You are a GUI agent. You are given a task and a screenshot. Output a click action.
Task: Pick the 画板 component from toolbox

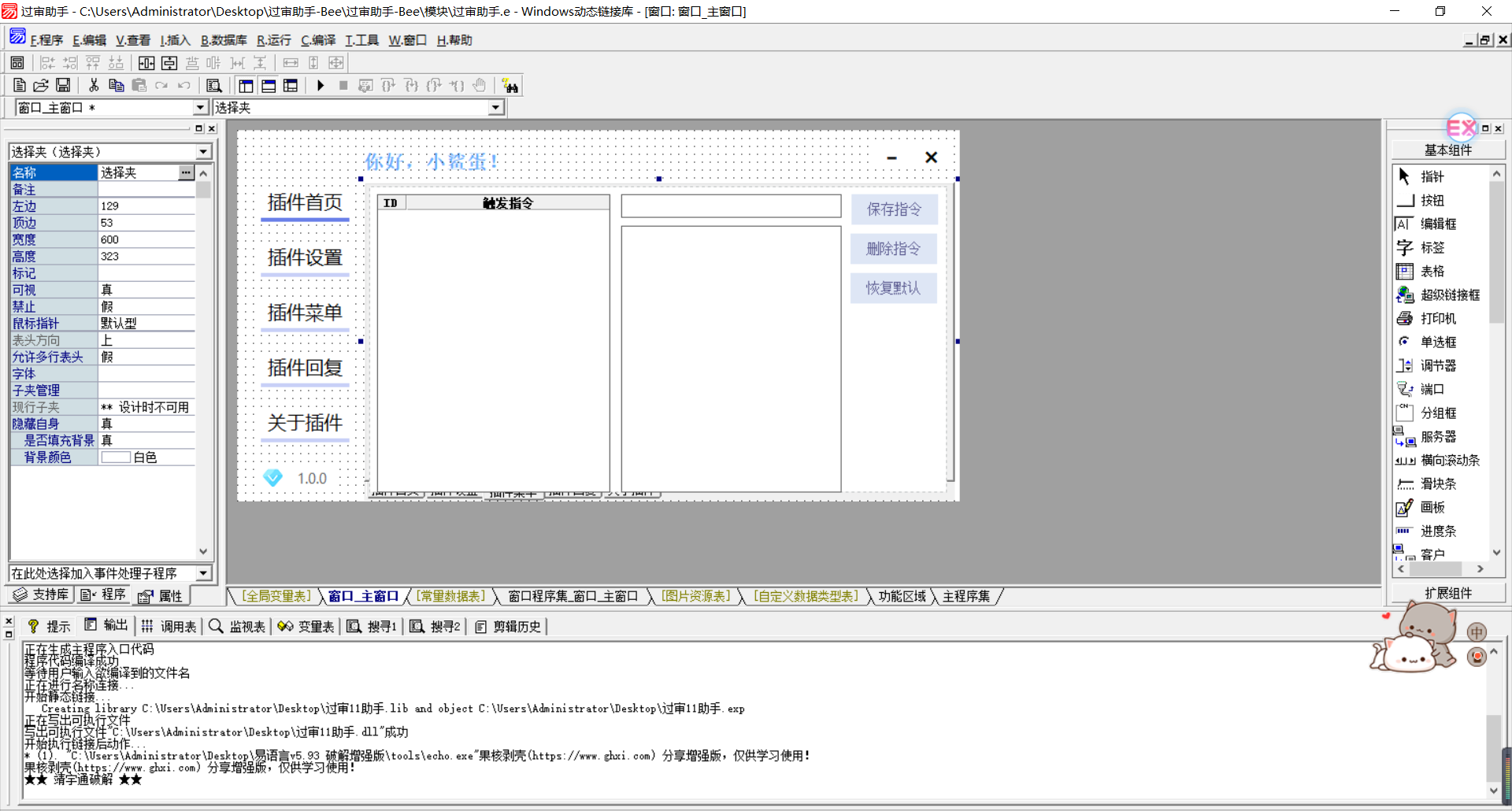click(1432, 508)
